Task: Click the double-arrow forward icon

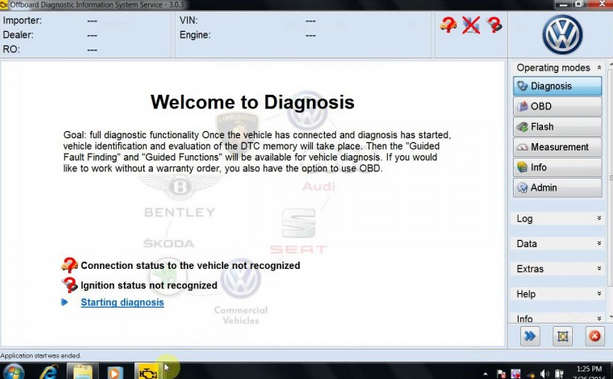Action: point(530,336)
